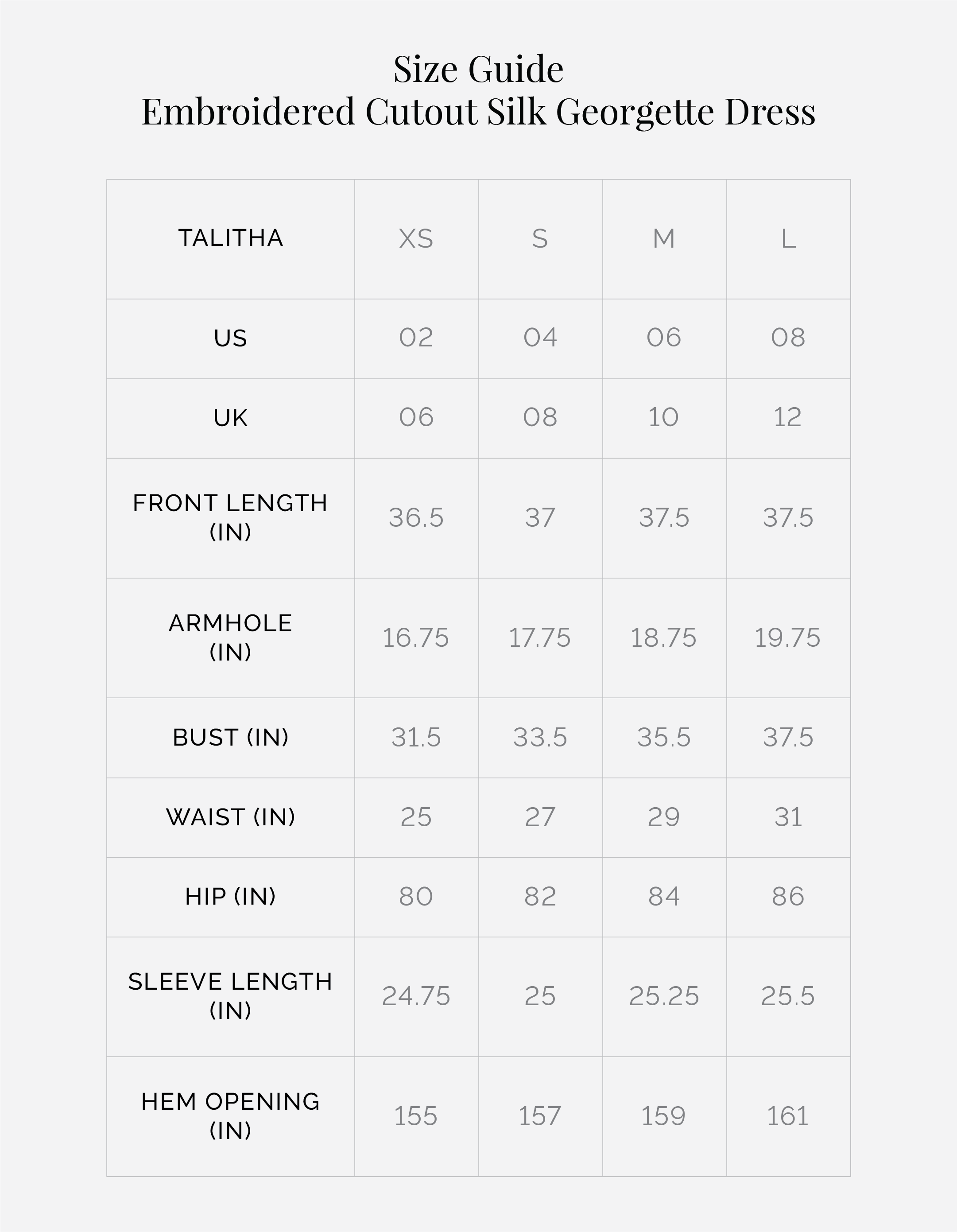Click the XS size column header
Screen dimensions: 957x1232
tap(416, 239)
